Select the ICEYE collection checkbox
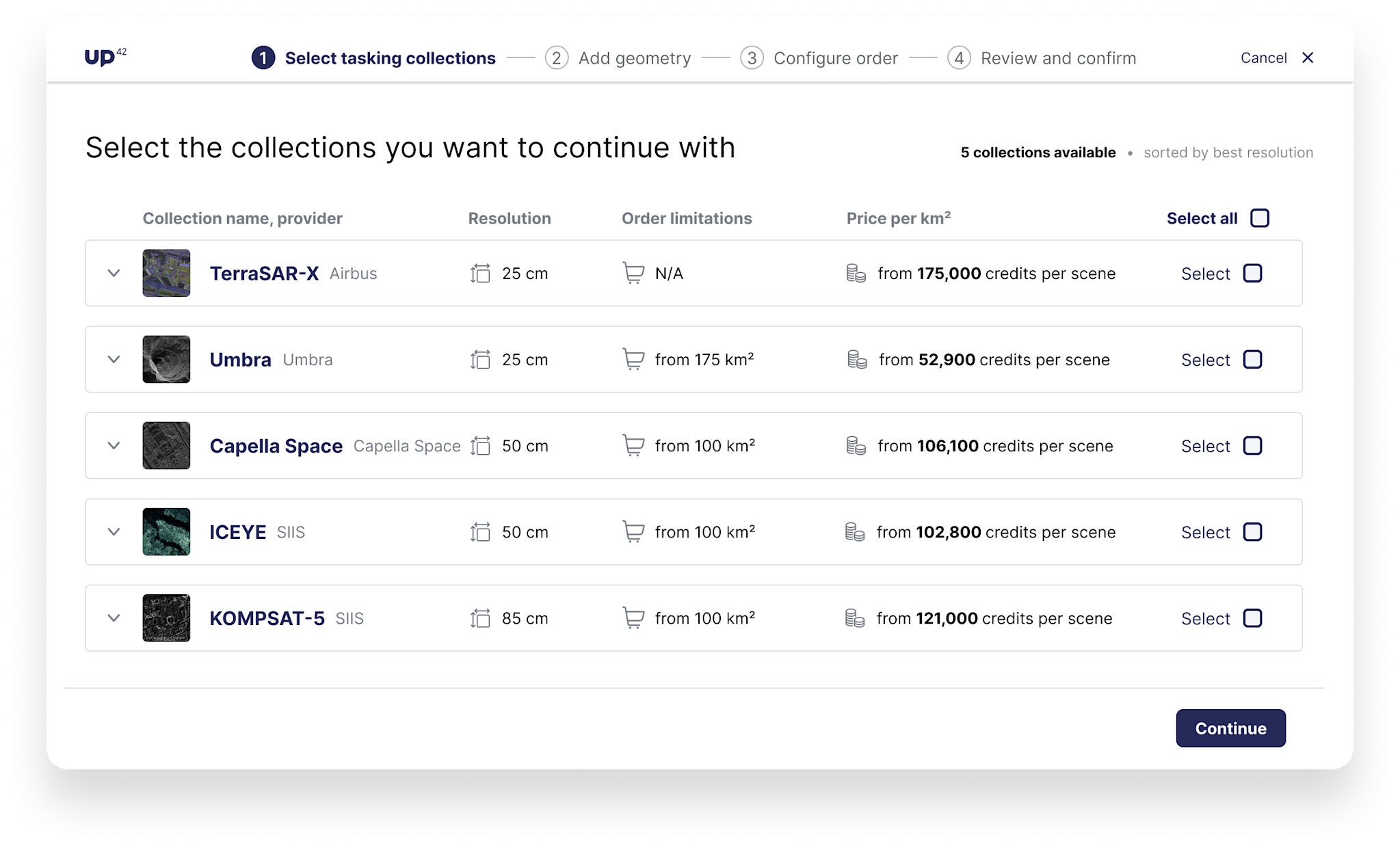 (x=1252, y=532)
